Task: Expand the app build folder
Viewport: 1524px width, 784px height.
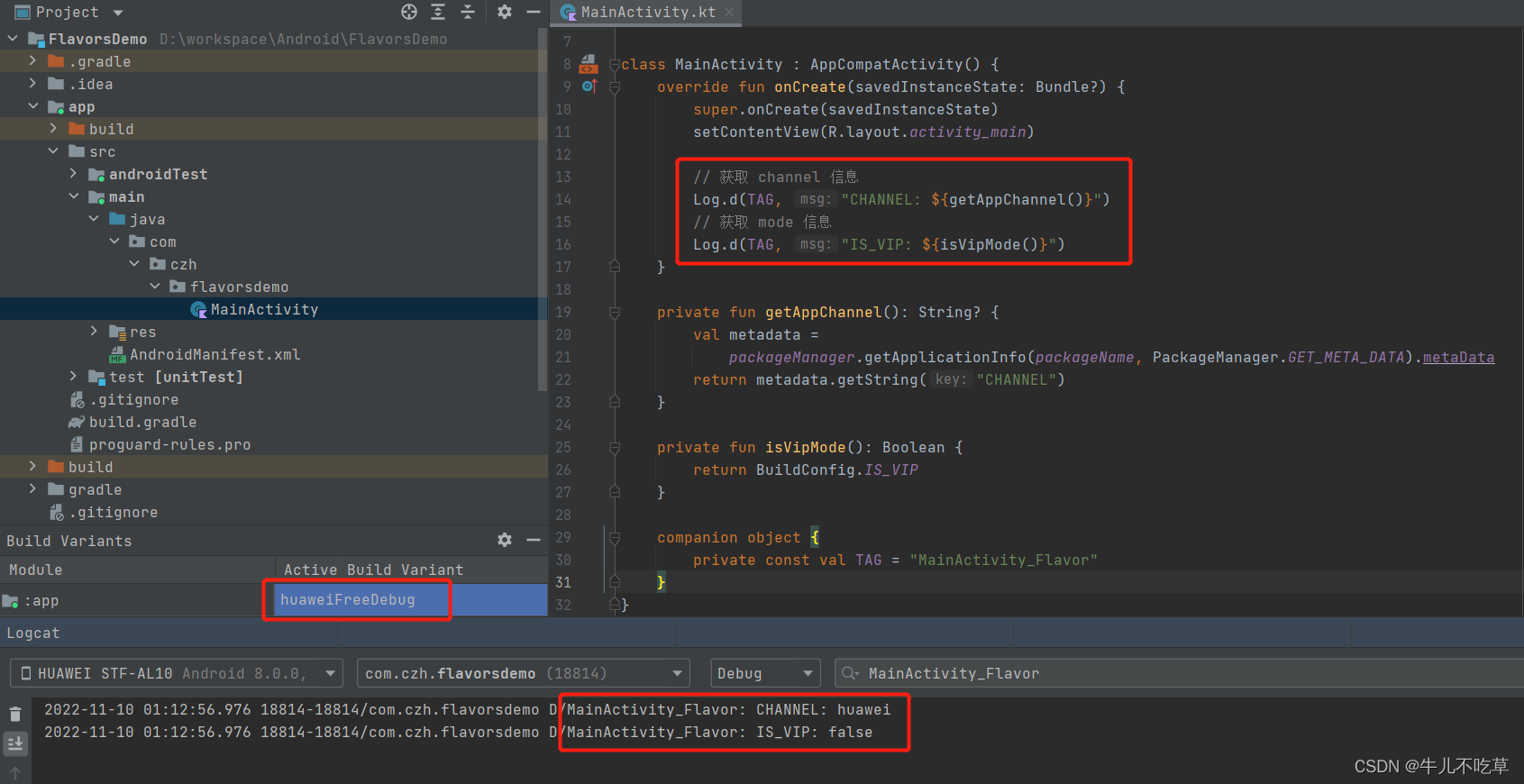Action: (x=54, y=129)
